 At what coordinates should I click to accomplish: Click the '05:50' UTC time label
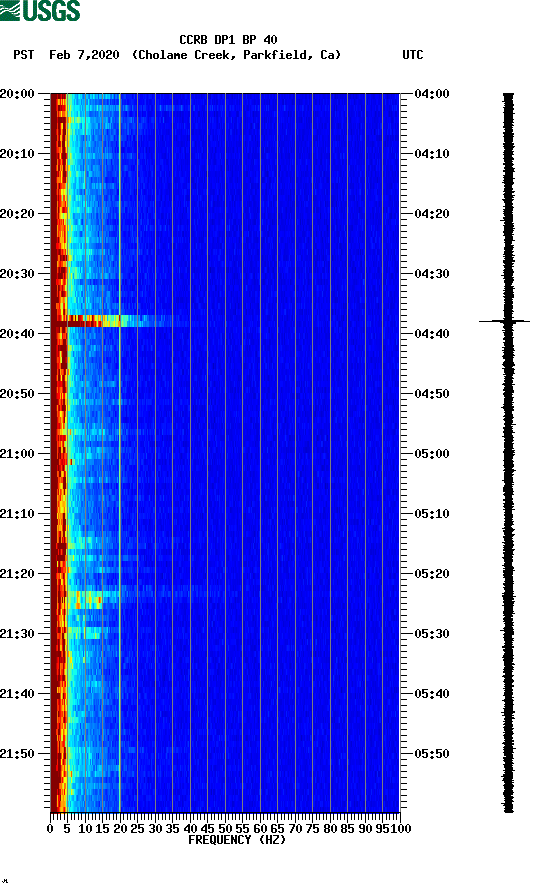(432, 754)
